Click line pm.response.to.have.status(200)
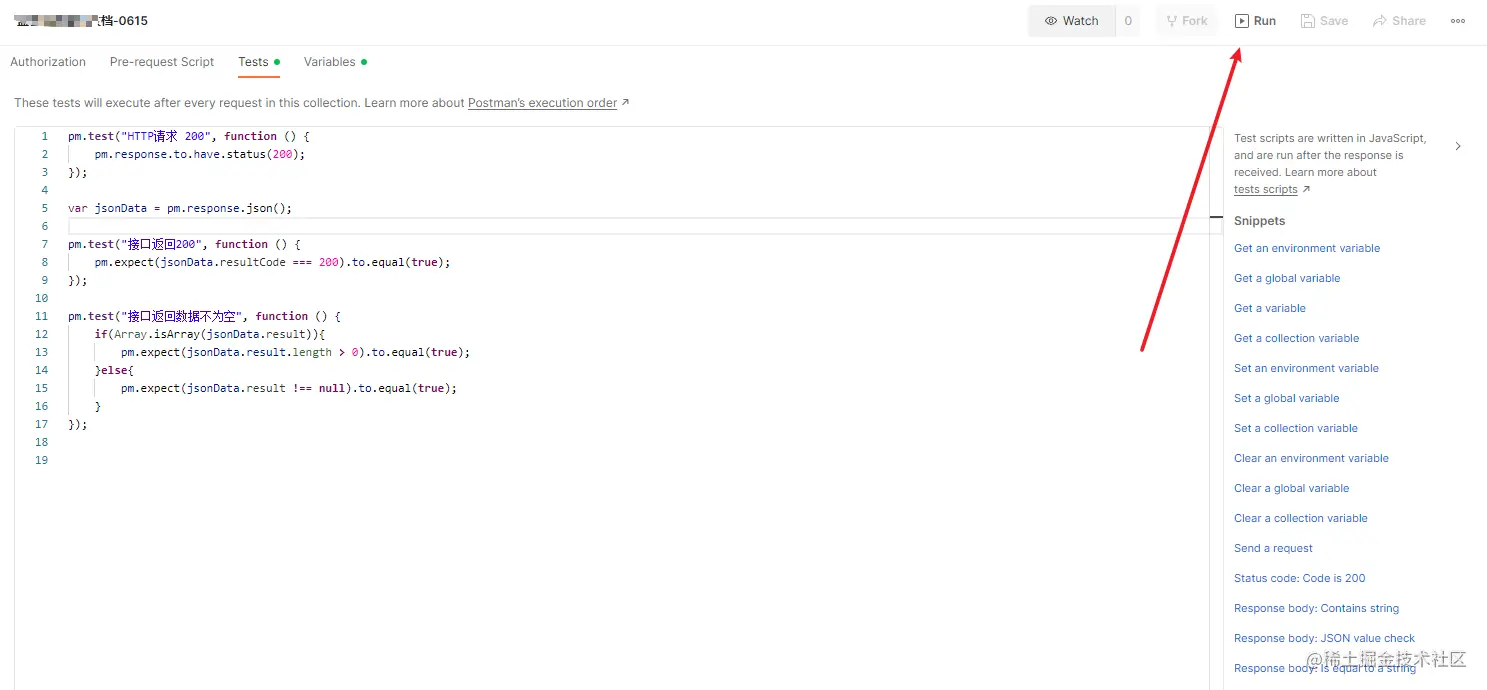Image resolution: width=1487 pixels, height=690 pixels. (200, 154)
